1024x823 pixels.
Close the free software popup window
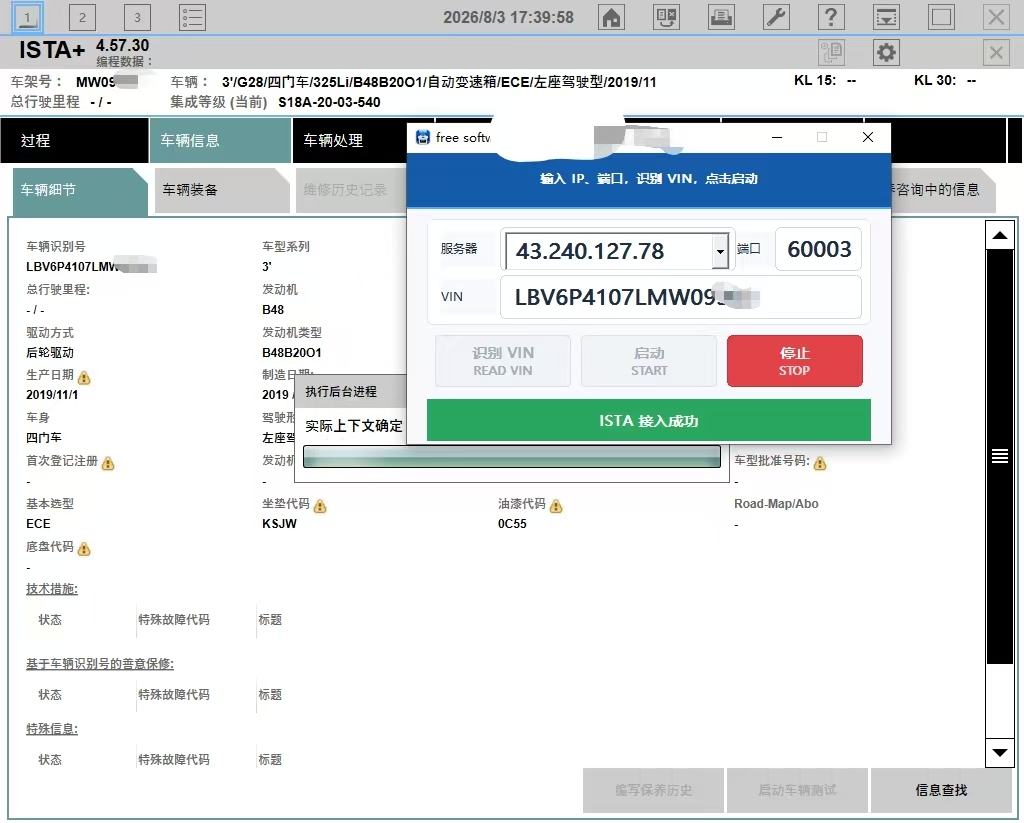(x=868, y=137)
